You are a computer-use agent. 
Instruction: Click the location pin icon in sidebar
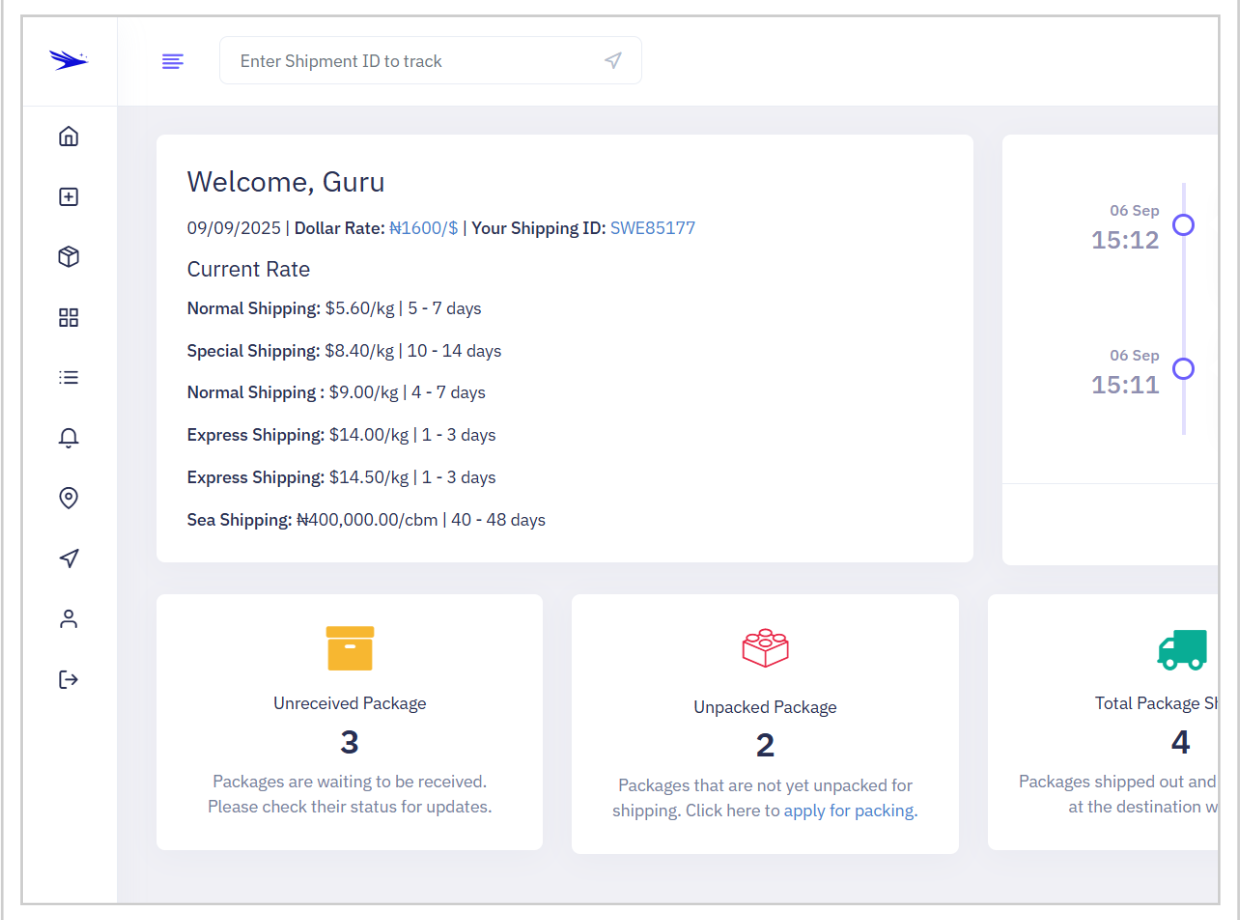click(68, 498)
